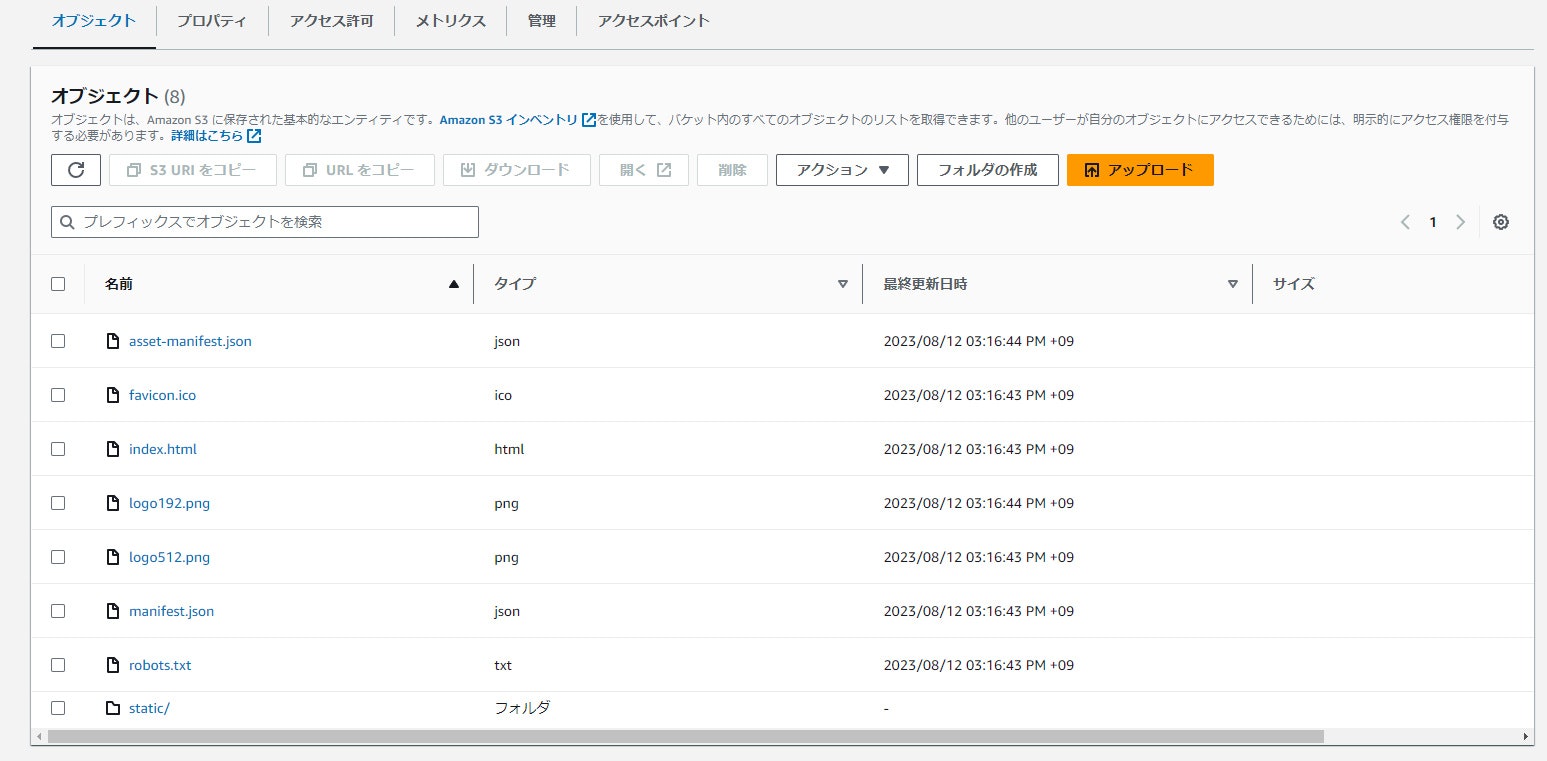Click the horizontal scrollbar thumb
This screenshot has width=1547, height=761.
click(x=685, y=736)
